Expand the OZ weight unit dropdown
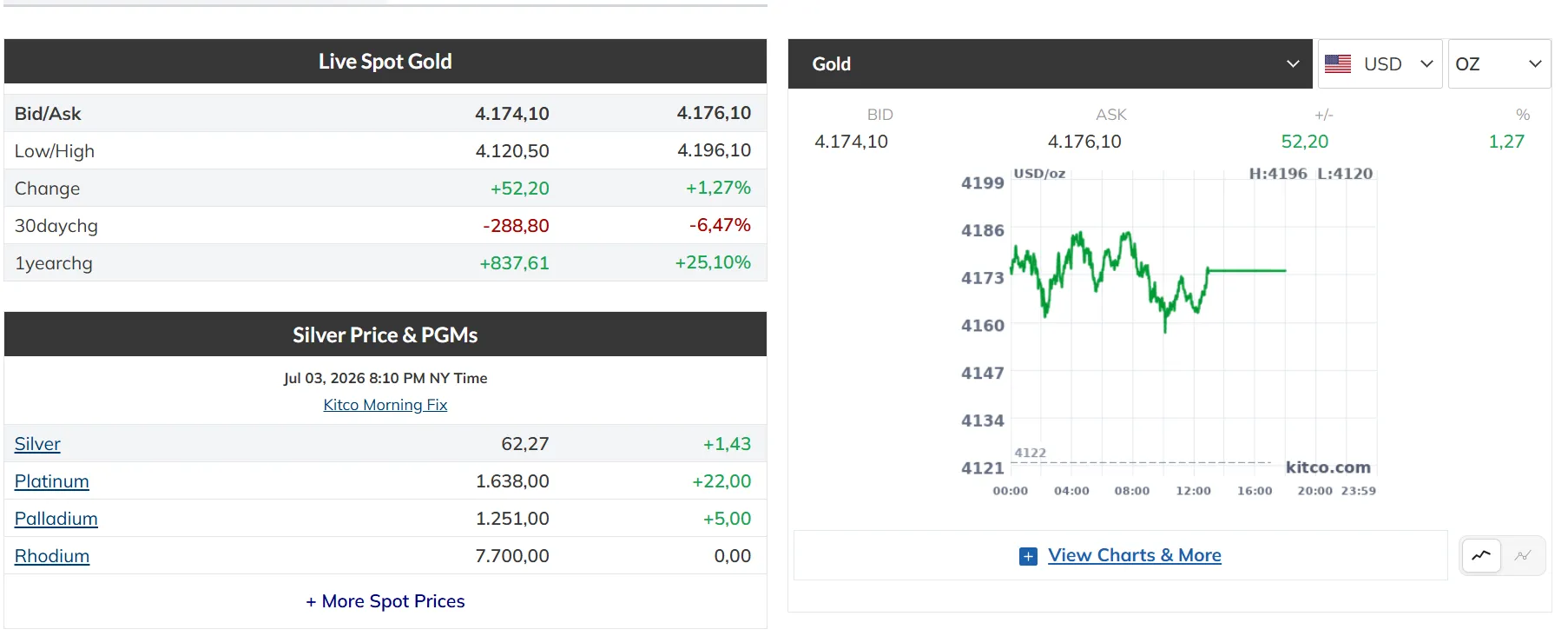Image resolution: width=1568 pixels, height=636 pixels. pos(1499,64)
